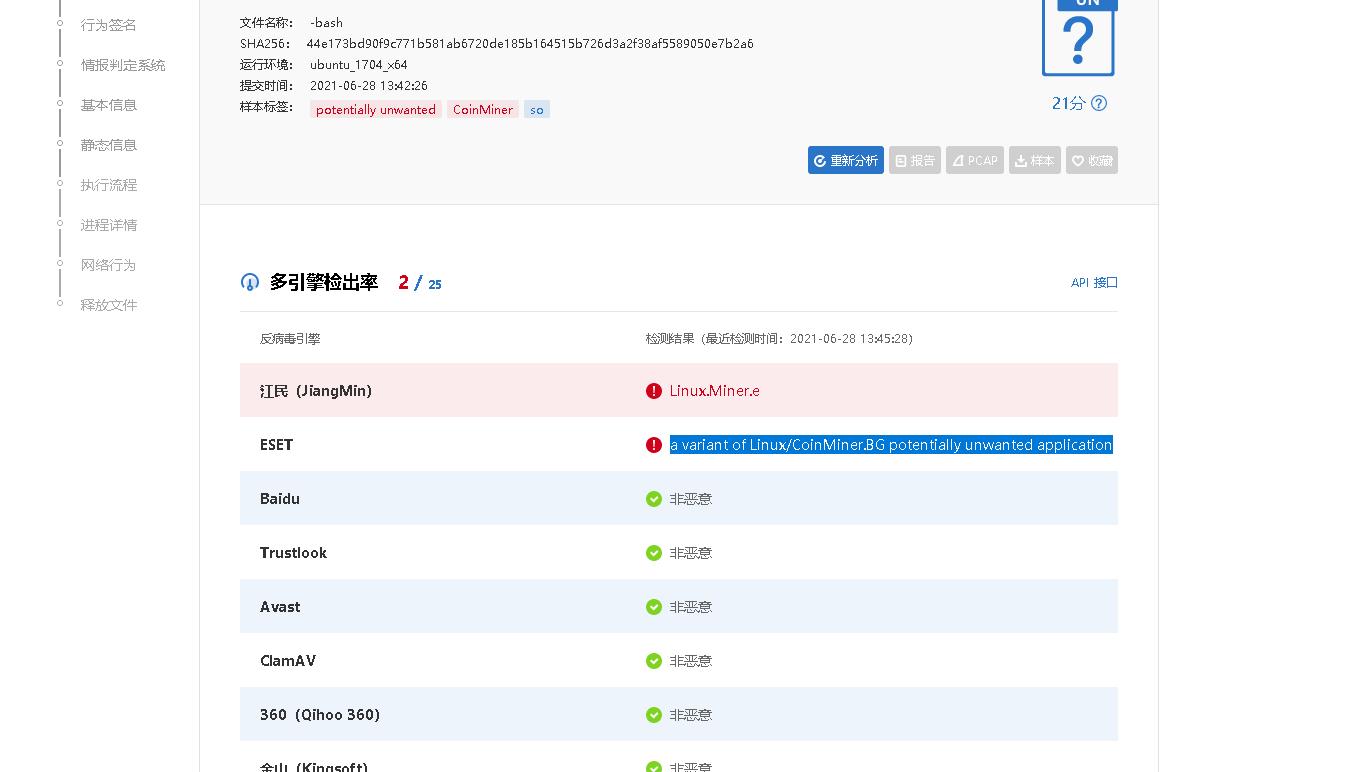Go to 静态信息 in sidebar

[x=109, y=145]
